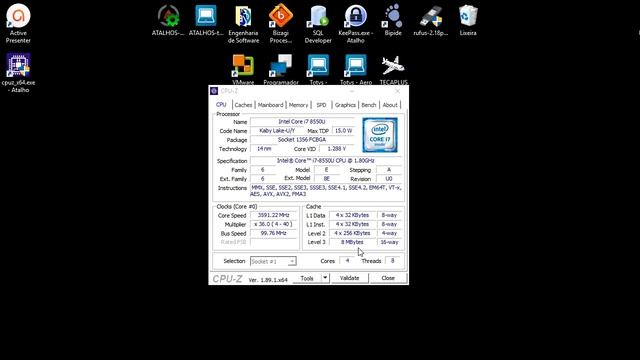Click the Socket 1356 FCBGA package value

coord(302,140)
